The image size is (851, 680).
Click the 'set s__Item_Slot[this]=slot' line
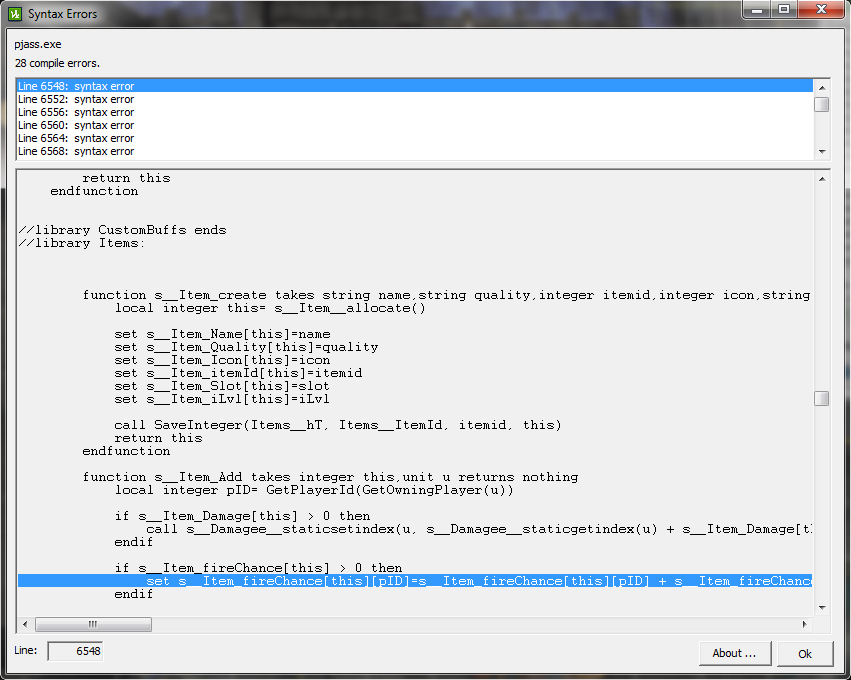pyautogui.click(x=221, y=386)
